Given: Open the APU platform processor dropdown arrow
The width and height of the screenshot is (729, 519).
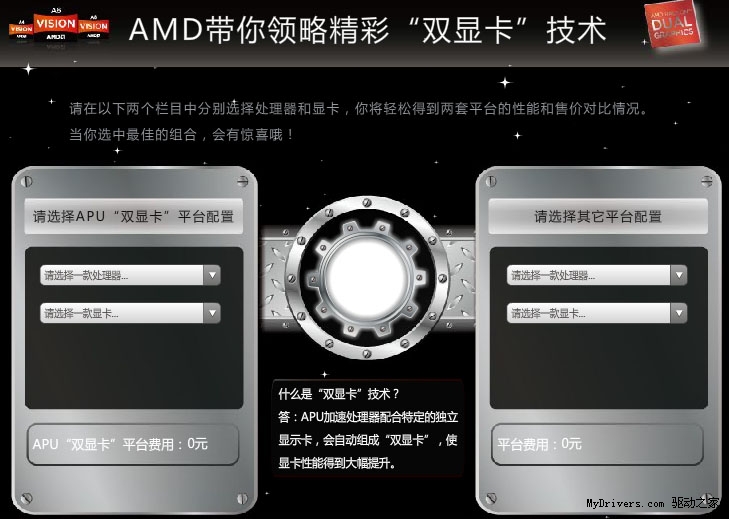Looking at the screenshot, I should (x=212, y=275).
